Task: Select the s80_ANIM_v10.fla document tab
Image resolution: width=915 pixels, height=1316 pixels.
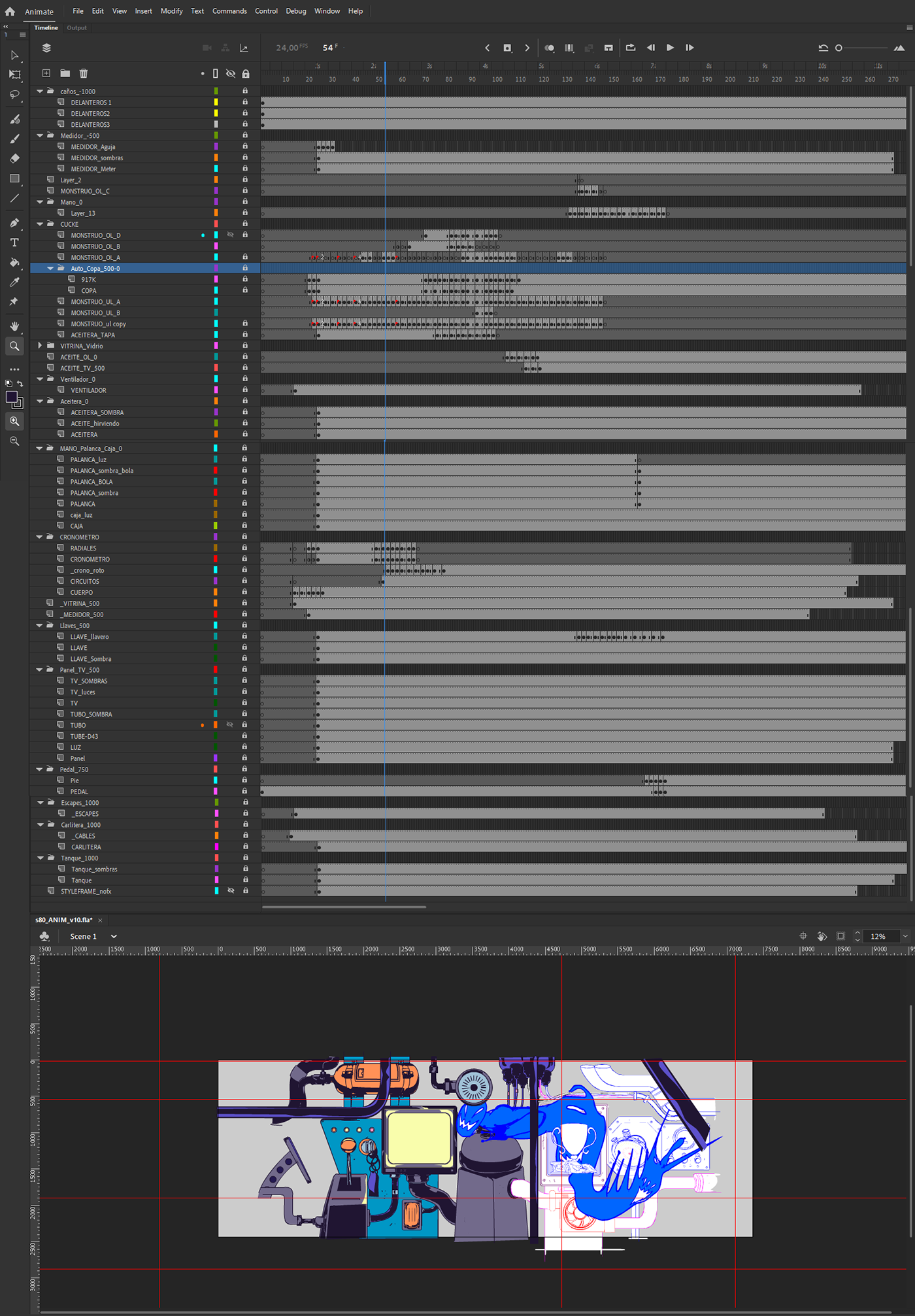Action: click(x=64, y=920)
